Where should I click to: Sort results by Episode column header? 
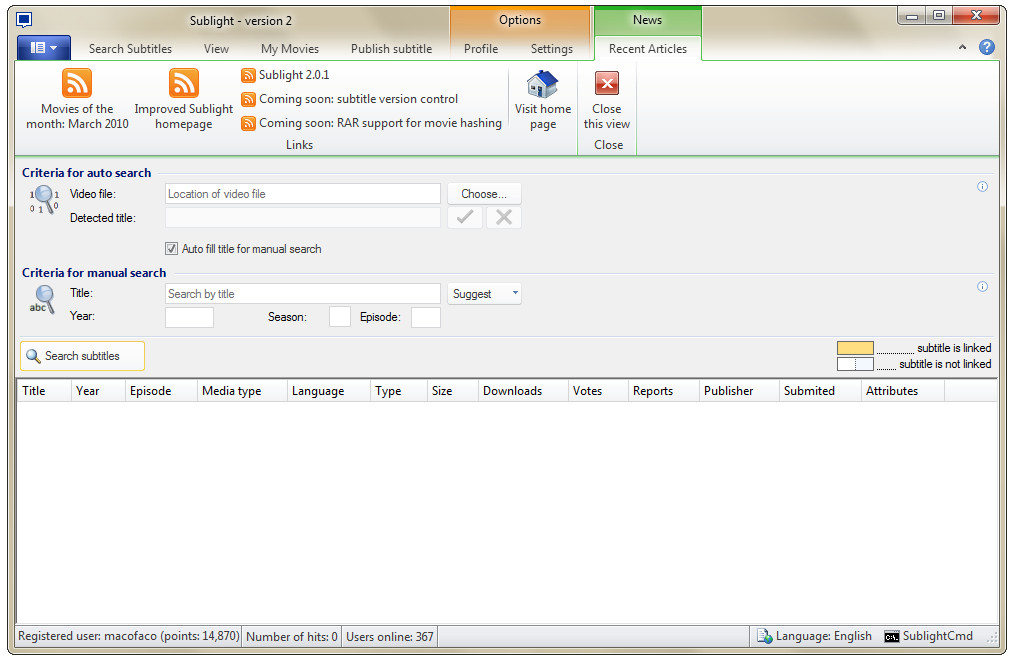pyautogui.click(x=162, y=391)
